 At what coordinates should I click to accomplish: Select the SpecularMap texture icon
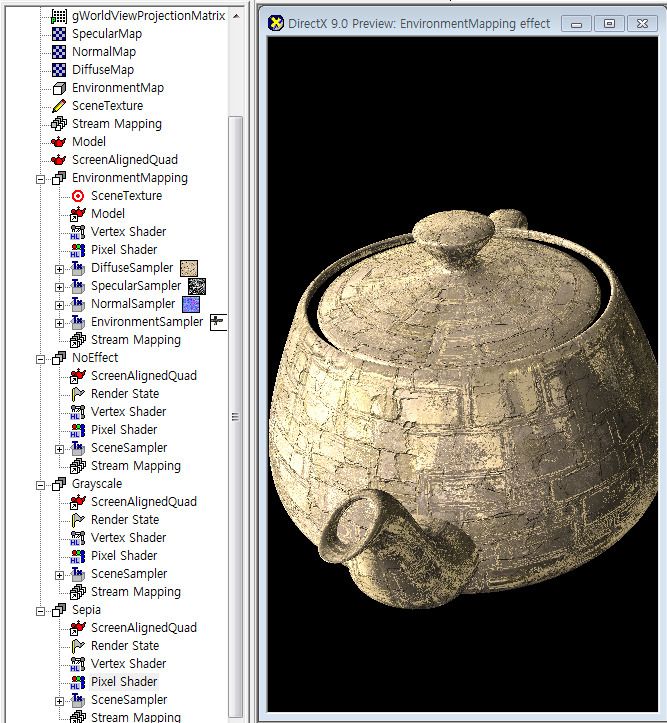pos(59,34)
